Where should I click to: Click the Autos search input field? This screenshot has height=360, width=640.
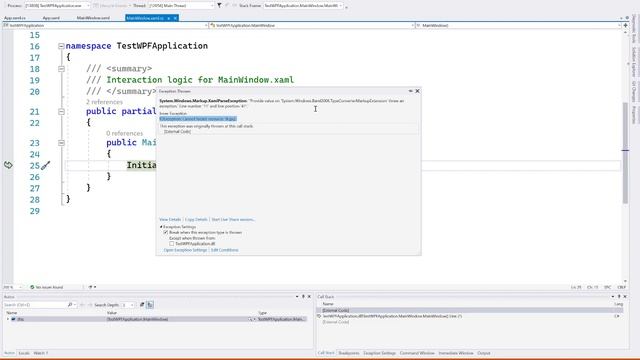point(35,305)
